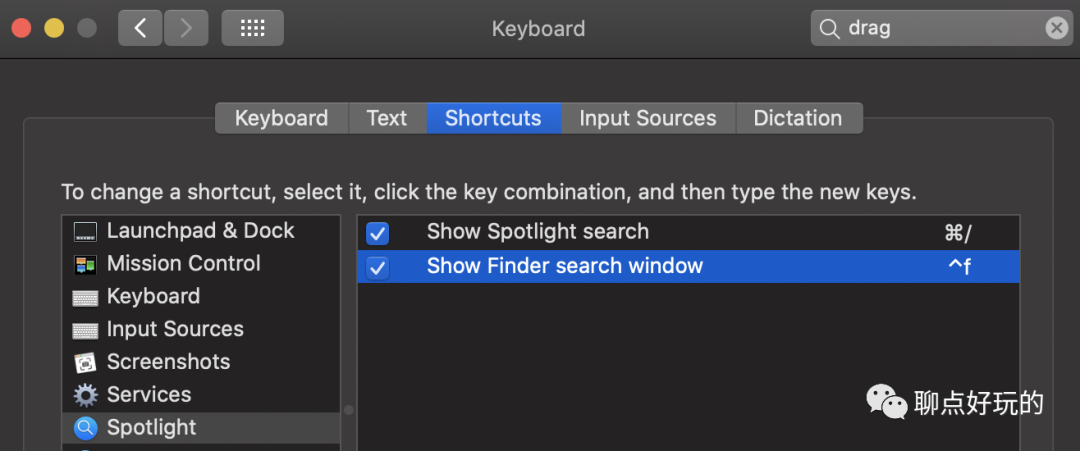Click the ⌘/ shortcut key combination
The height and width of the screenshot is (451, 1080).
(957, 233)
